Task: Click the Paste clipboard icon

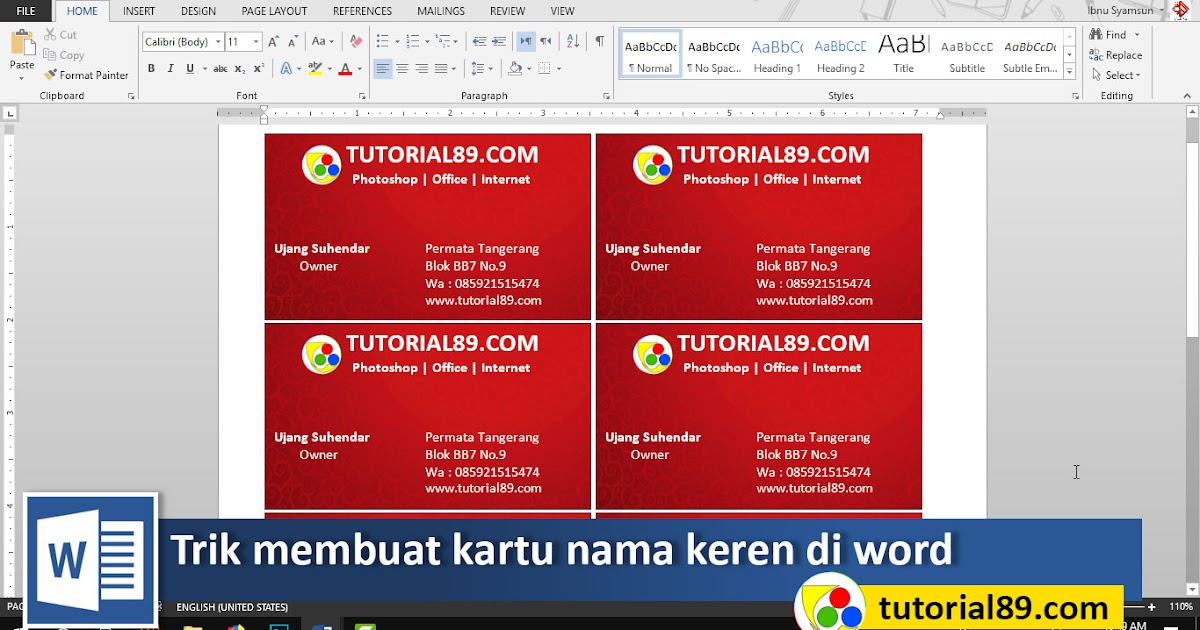Action: (22, 43)
